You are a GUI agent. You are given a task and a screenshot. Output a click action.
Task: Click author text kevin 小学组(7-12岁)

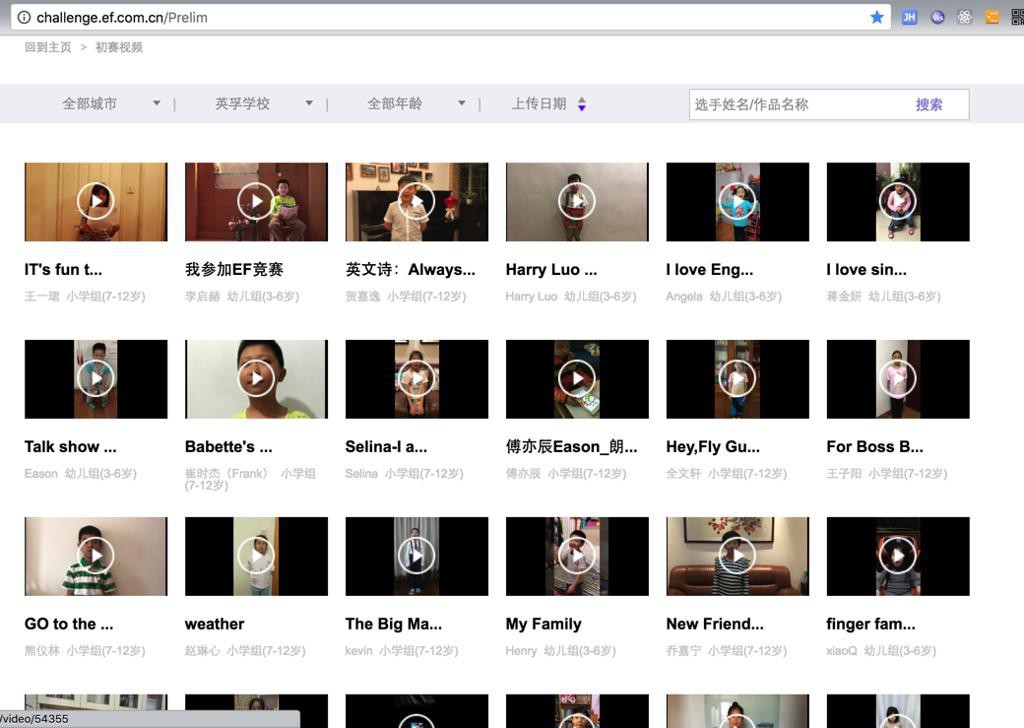(402, 651)
